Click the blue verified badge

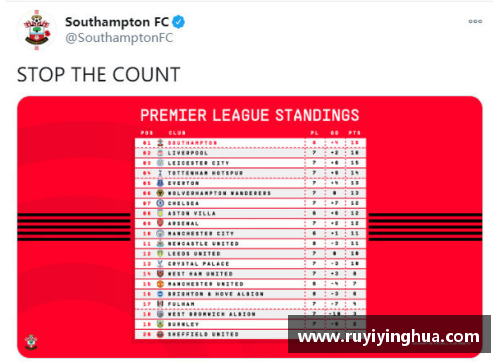(x=179, y=22)
